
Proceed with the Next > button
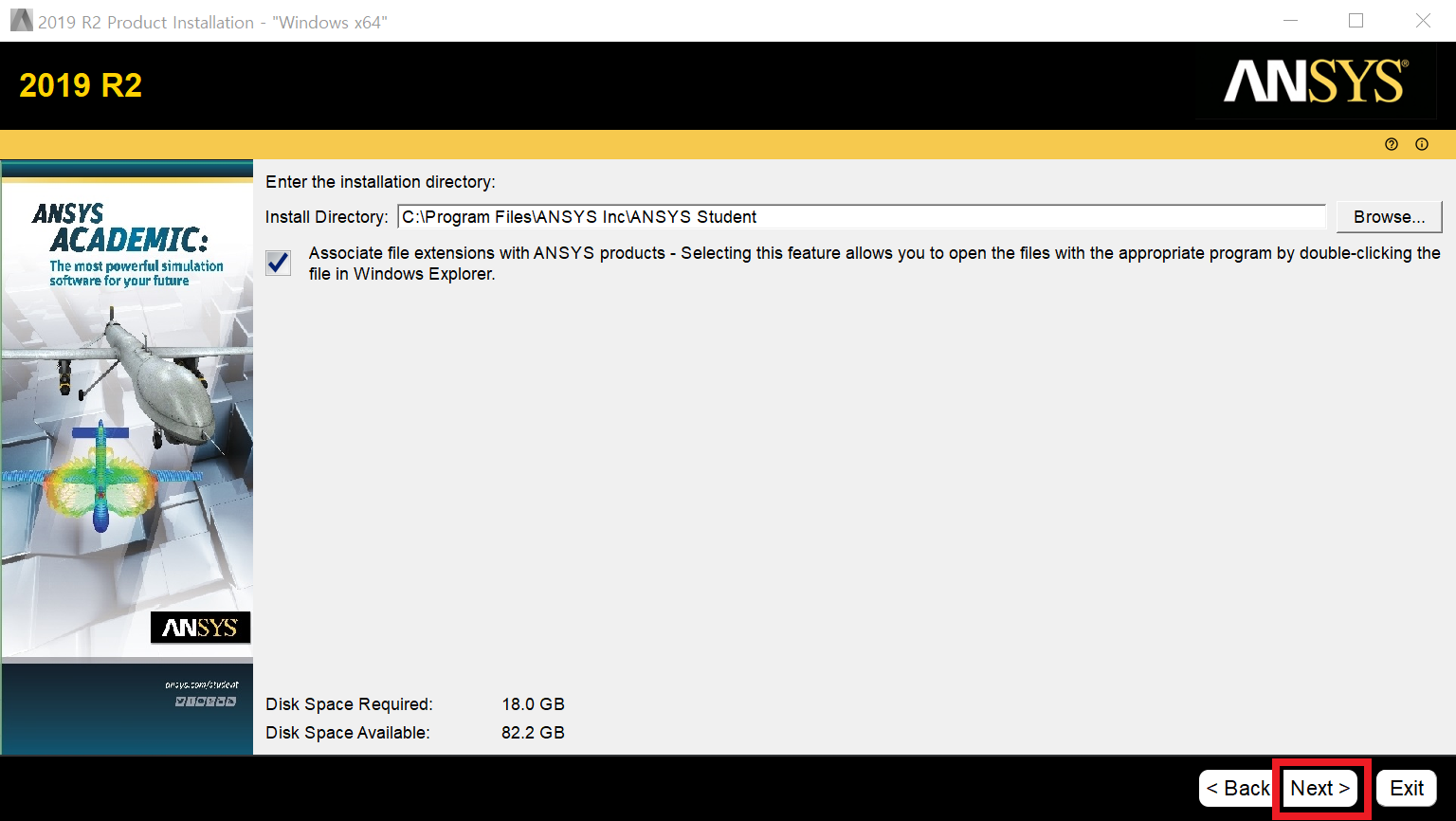pos(1319,788)
